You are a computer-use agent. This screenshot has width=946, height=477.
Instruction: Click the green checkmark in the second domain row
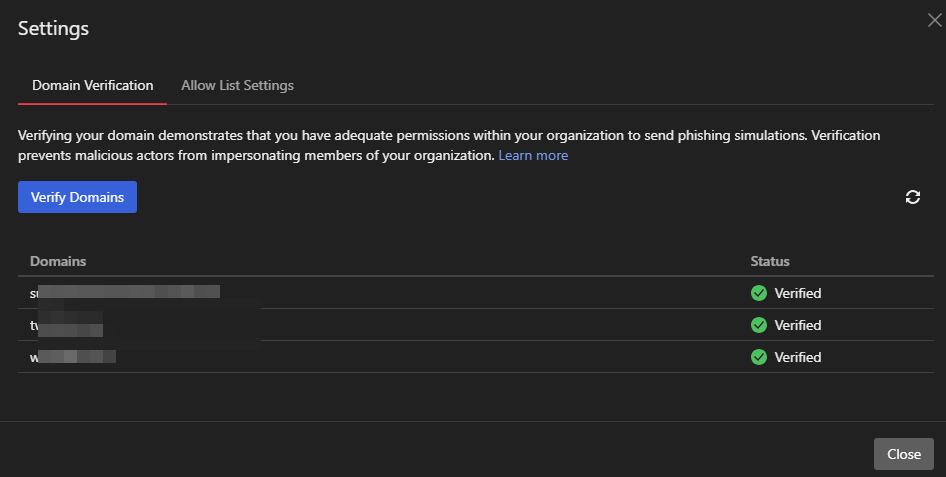click(x=759, y=325)
